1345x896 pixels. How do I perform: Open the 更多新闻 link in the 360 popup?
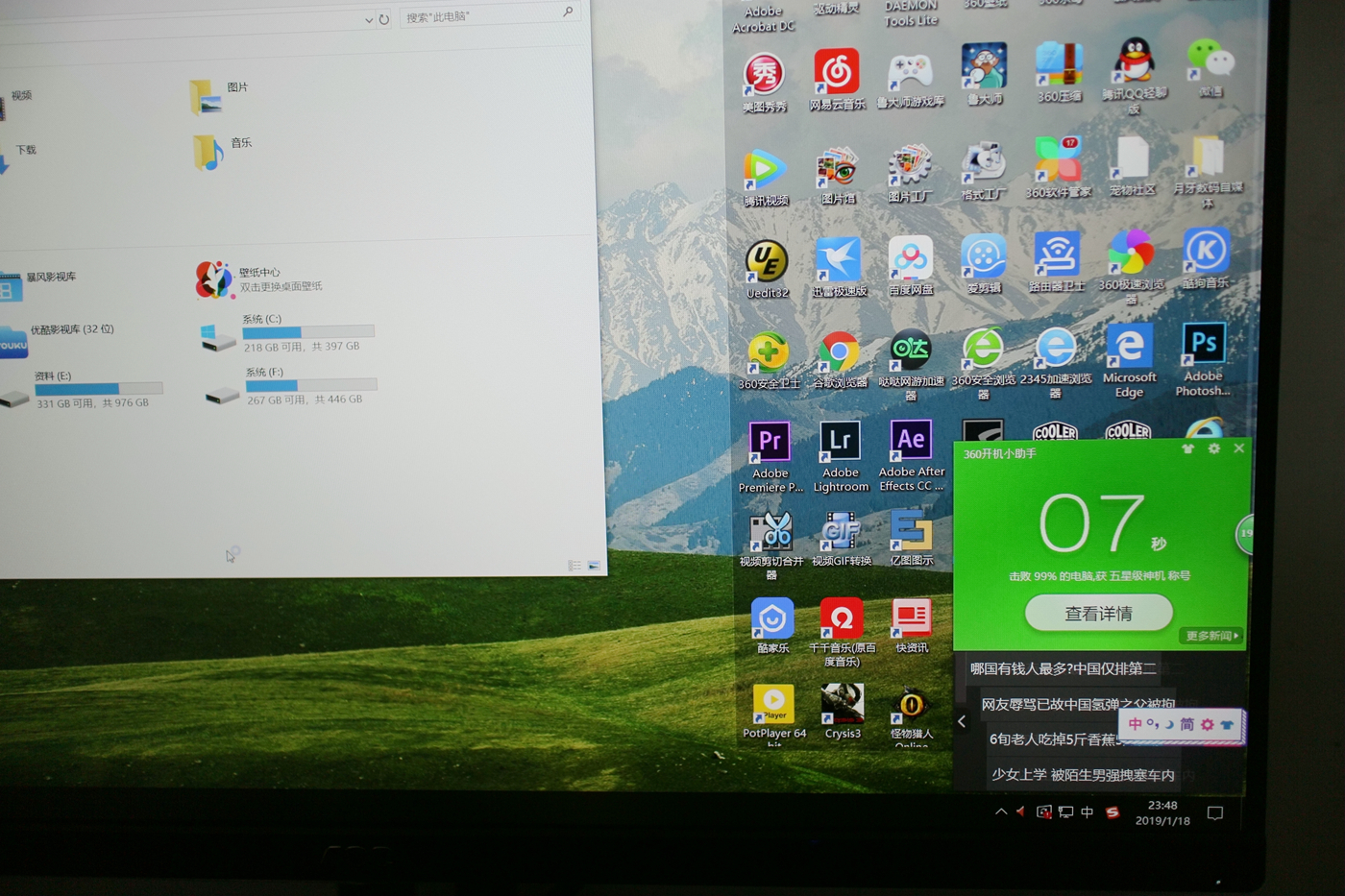1211,636
